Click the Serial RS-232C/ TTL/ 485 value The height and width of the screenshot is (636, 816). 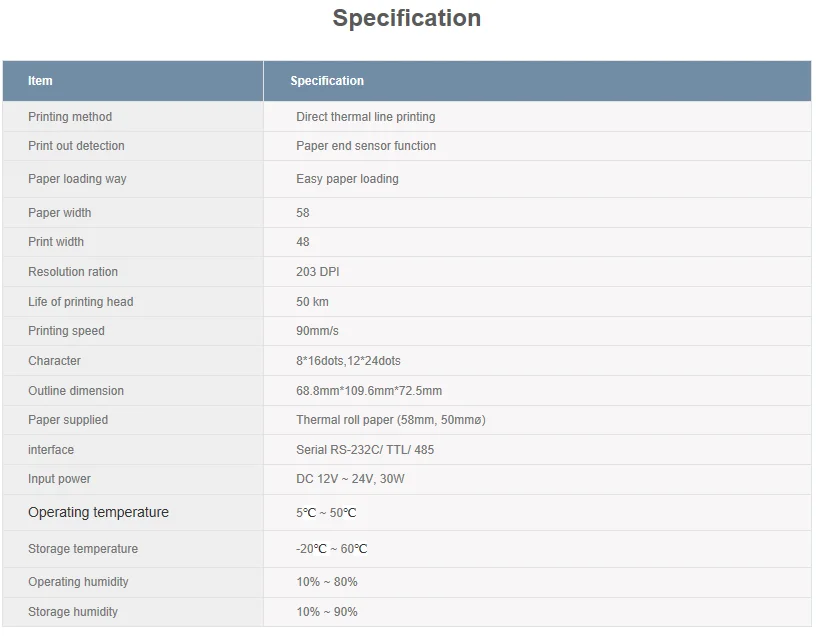tap(365, 450)
